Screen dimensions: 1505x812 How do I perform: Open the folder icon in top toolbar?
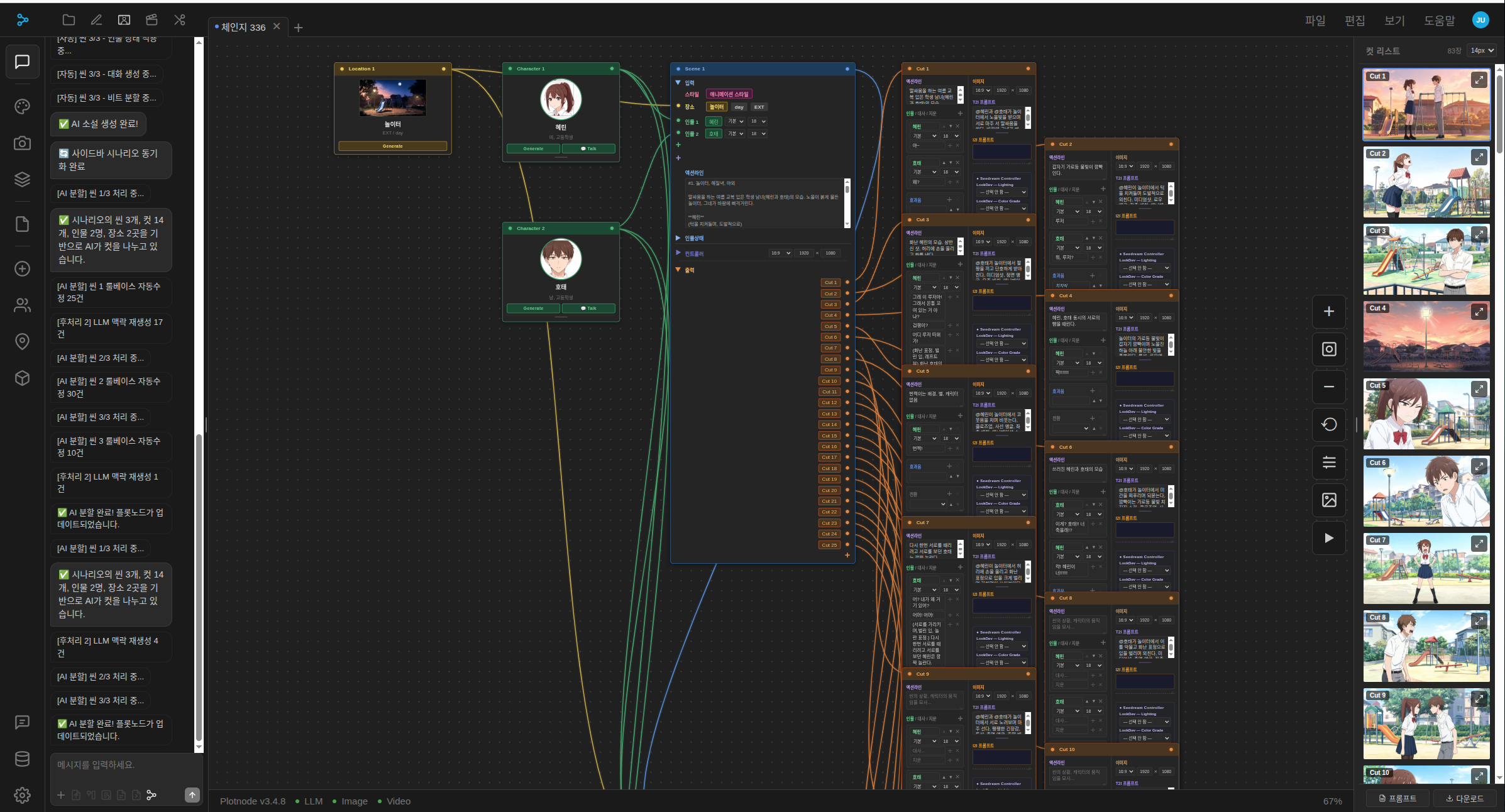tap(69, 20)
